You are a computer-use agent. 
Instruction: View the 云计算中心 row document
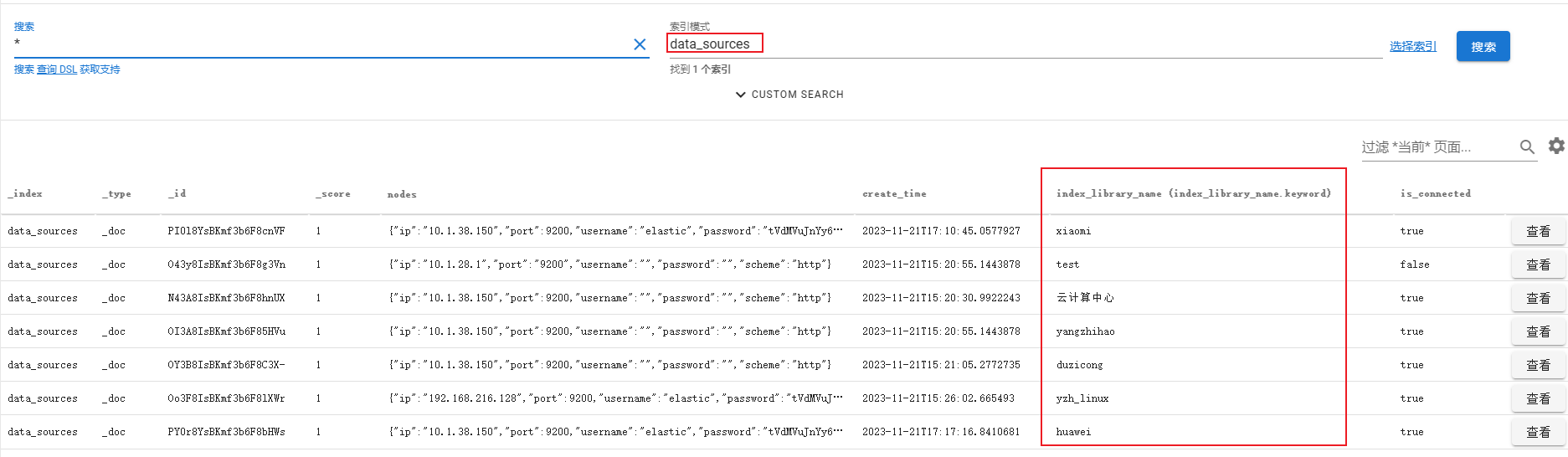pos(1538,298)
